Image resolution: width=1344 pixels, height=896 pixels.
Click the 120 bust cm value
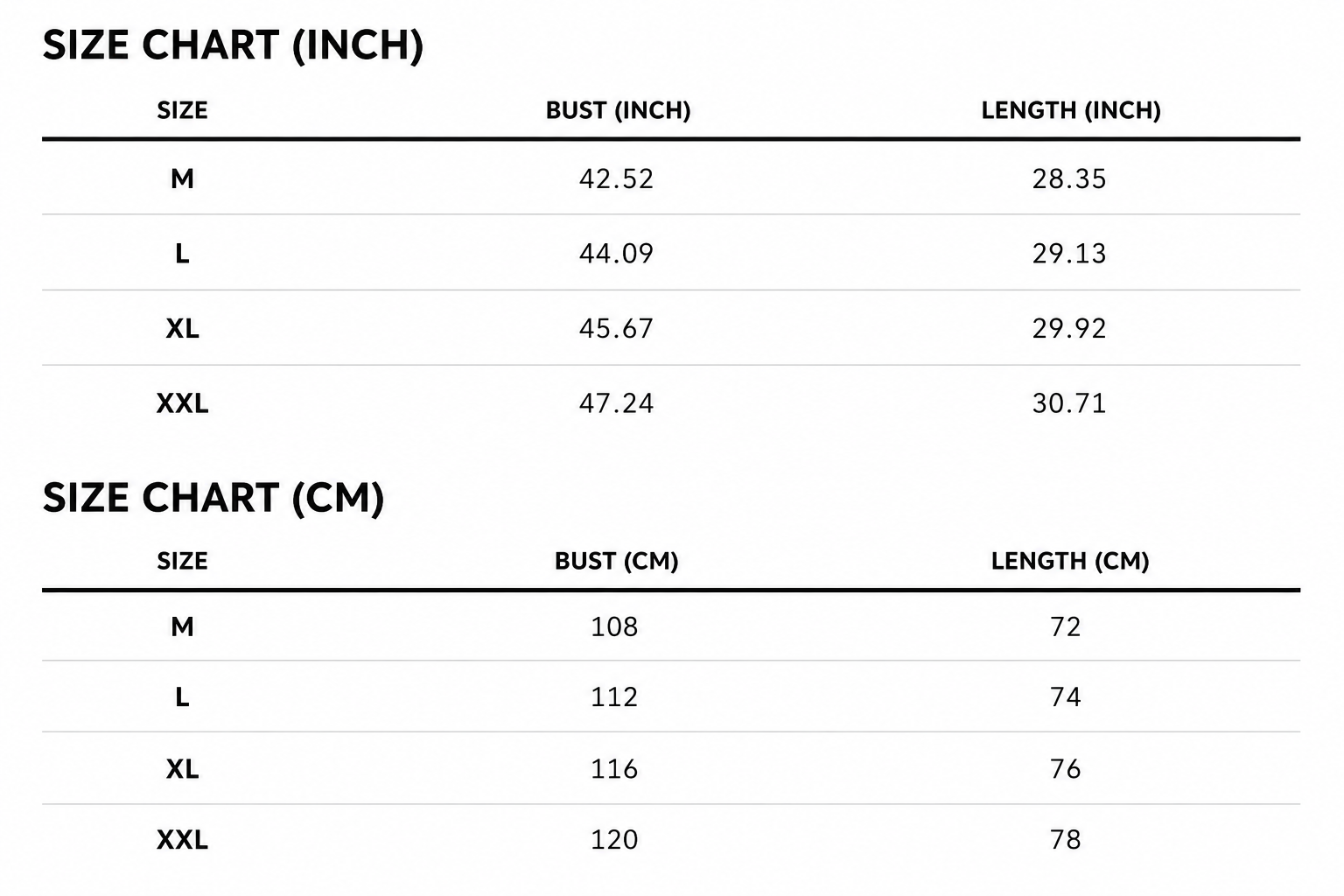click(x=614, y=840)
